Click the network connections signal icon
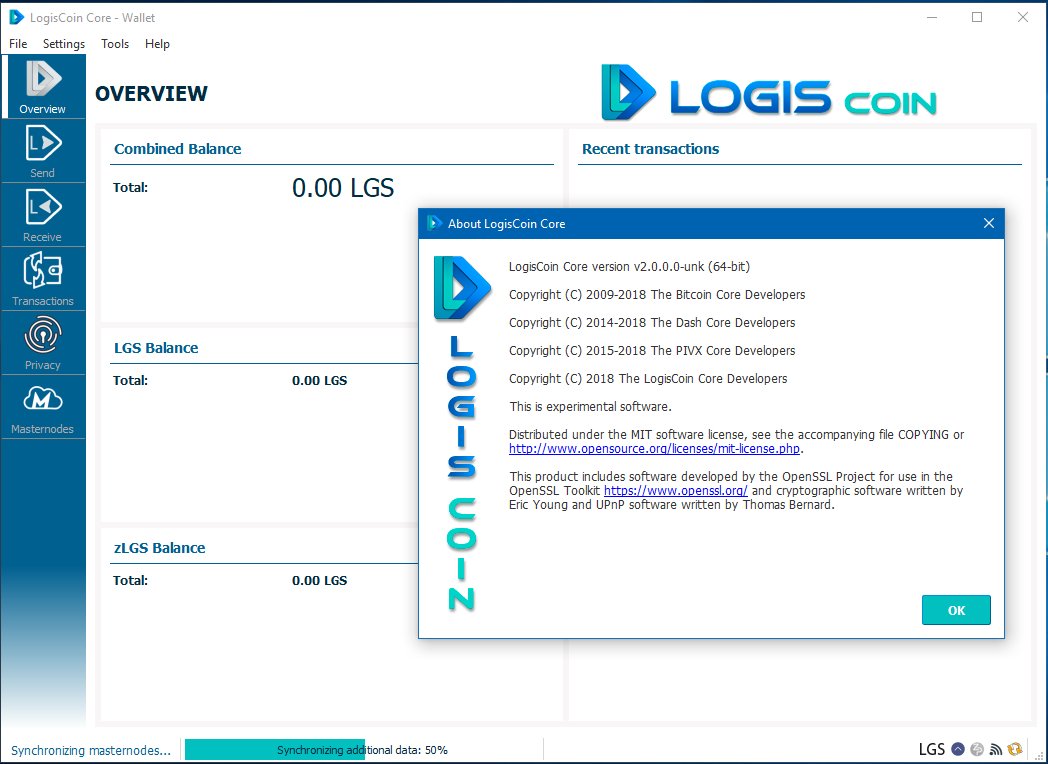The width and height of the screenshot is (1048, 764). (x=996, y=749)
